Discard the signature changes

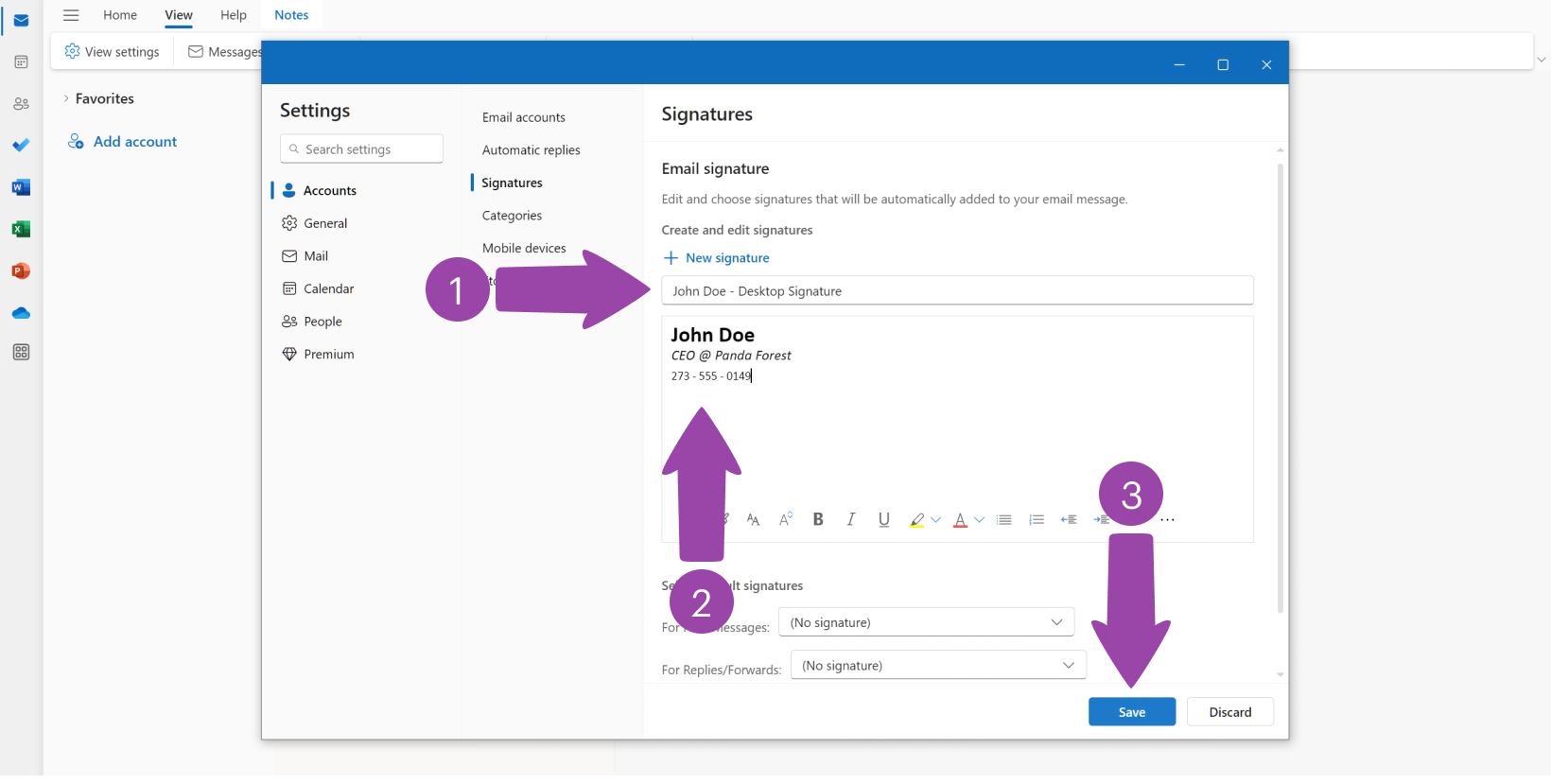[1230, 712]
